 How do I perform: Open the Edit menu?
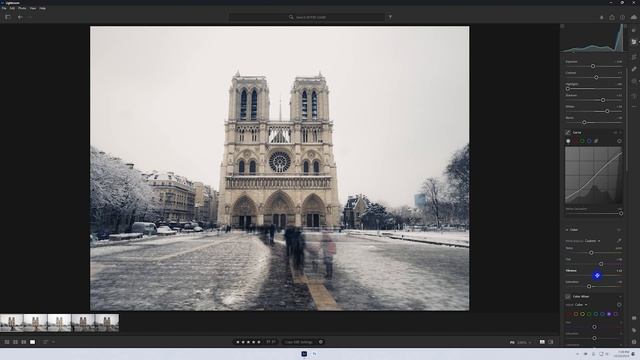(13, 8)
